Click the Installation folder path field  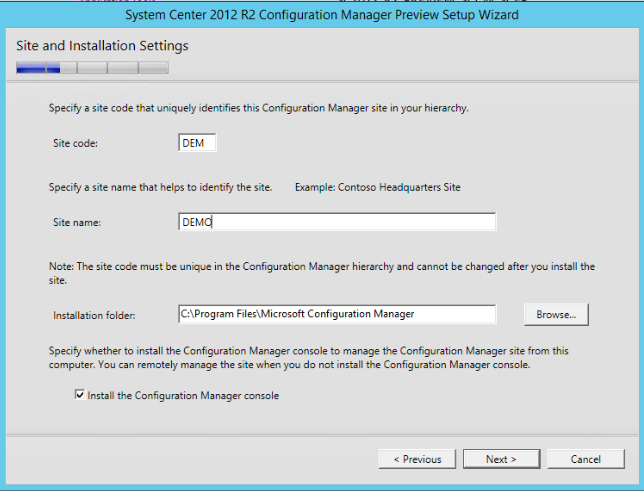click(336, 314)
